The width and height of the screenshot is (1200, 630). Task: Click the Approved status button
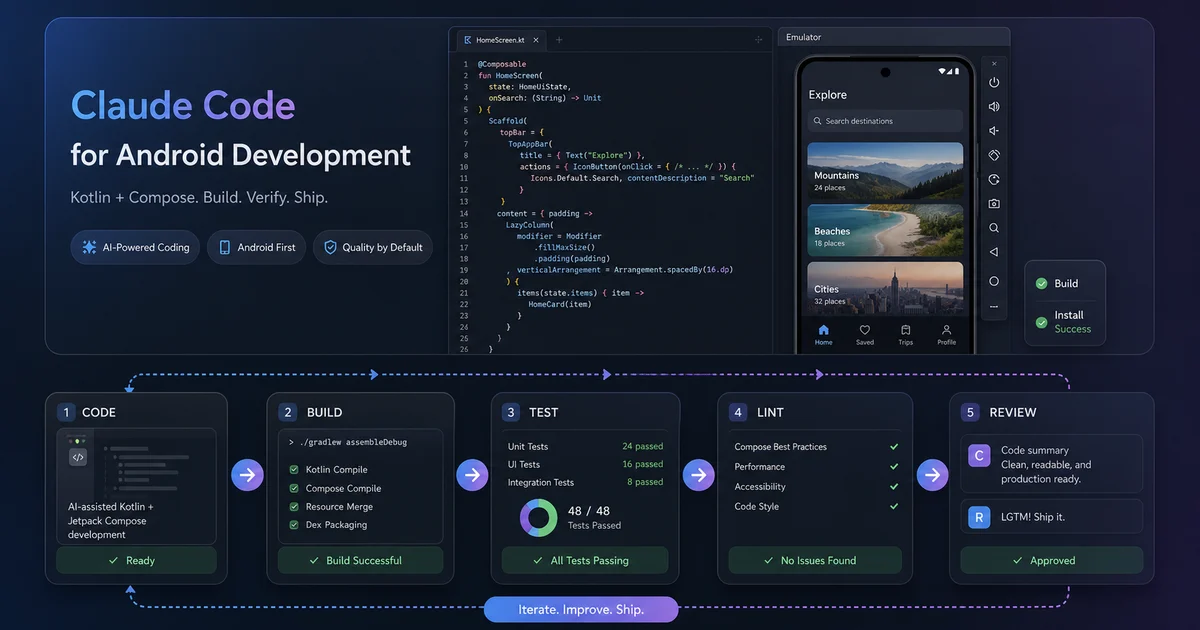[x=1051, y=560]
